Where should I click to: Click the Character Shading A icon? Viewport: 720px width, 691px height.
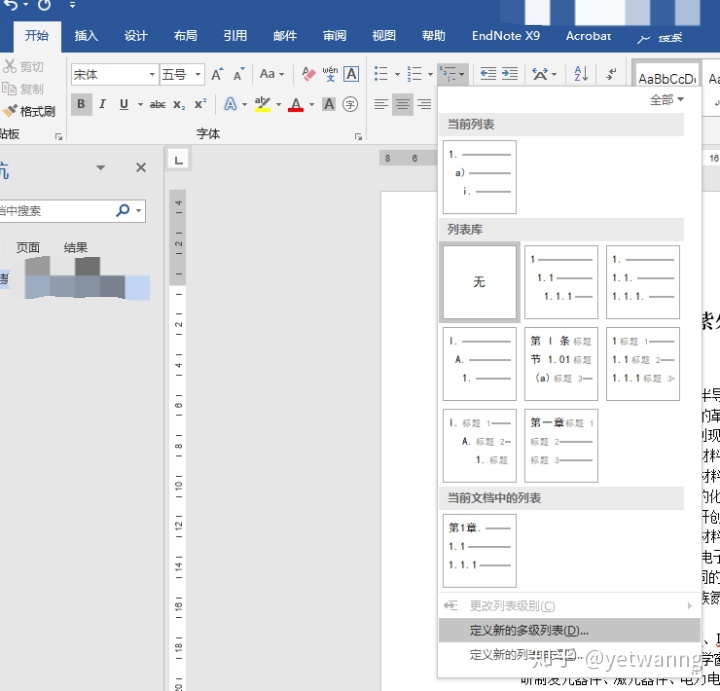tap(329, 104)
